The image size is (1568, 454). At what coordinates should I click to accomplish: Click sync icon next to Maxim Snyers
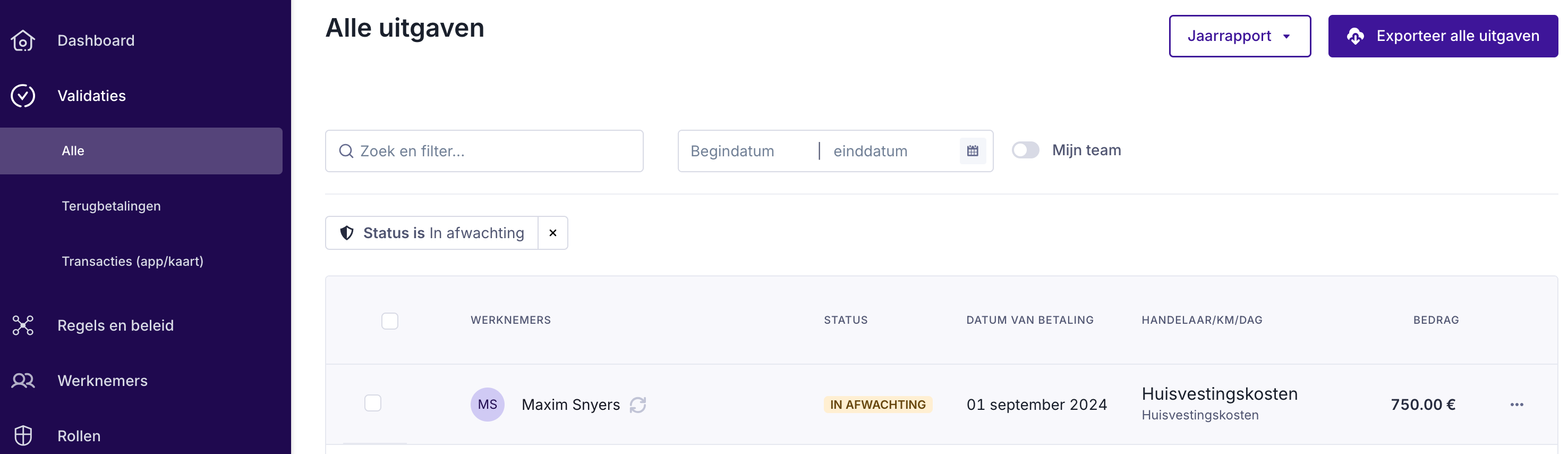click(637, 405)
